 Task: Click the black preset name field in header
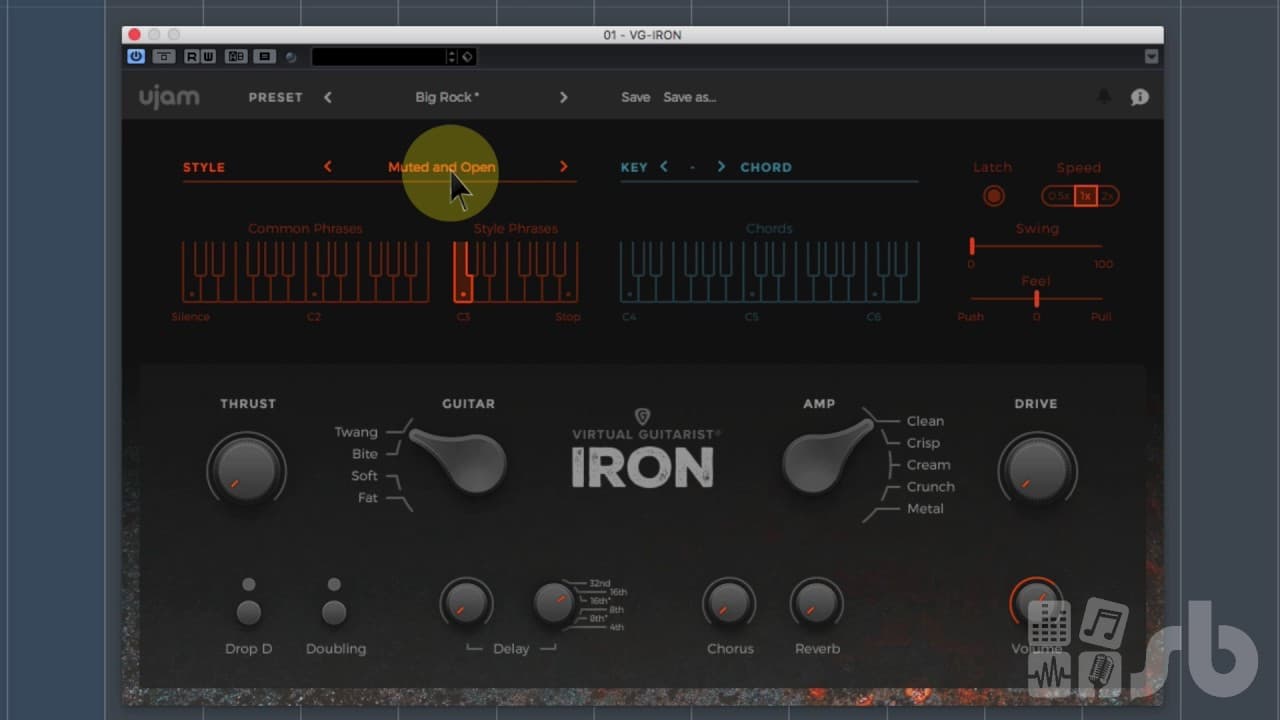point(379,57)
